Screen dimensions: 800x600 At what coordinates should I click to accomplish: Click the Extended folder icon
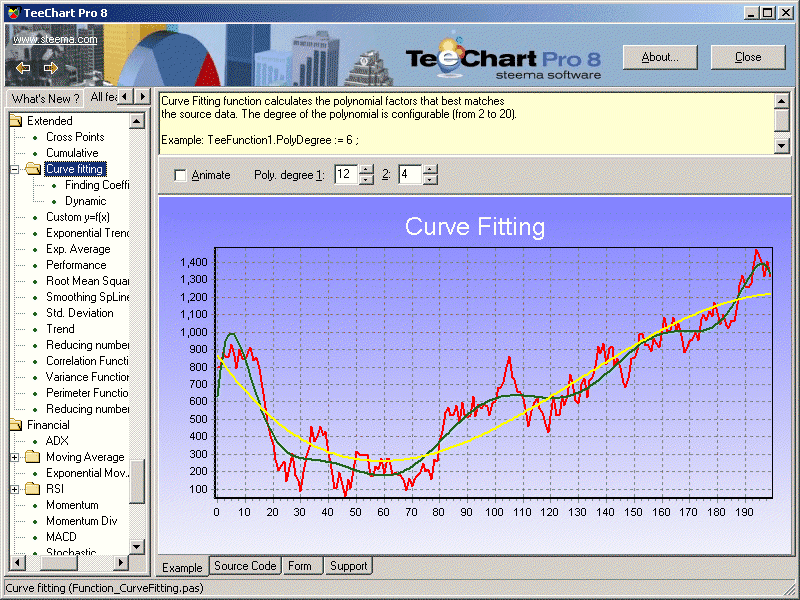[x=16, y=121]
